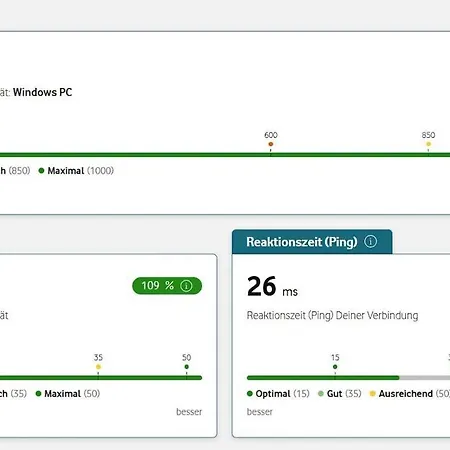Click 'besser' label in upload card
The height and width of the screenshot is (450, 450).
tap(189, 412)
